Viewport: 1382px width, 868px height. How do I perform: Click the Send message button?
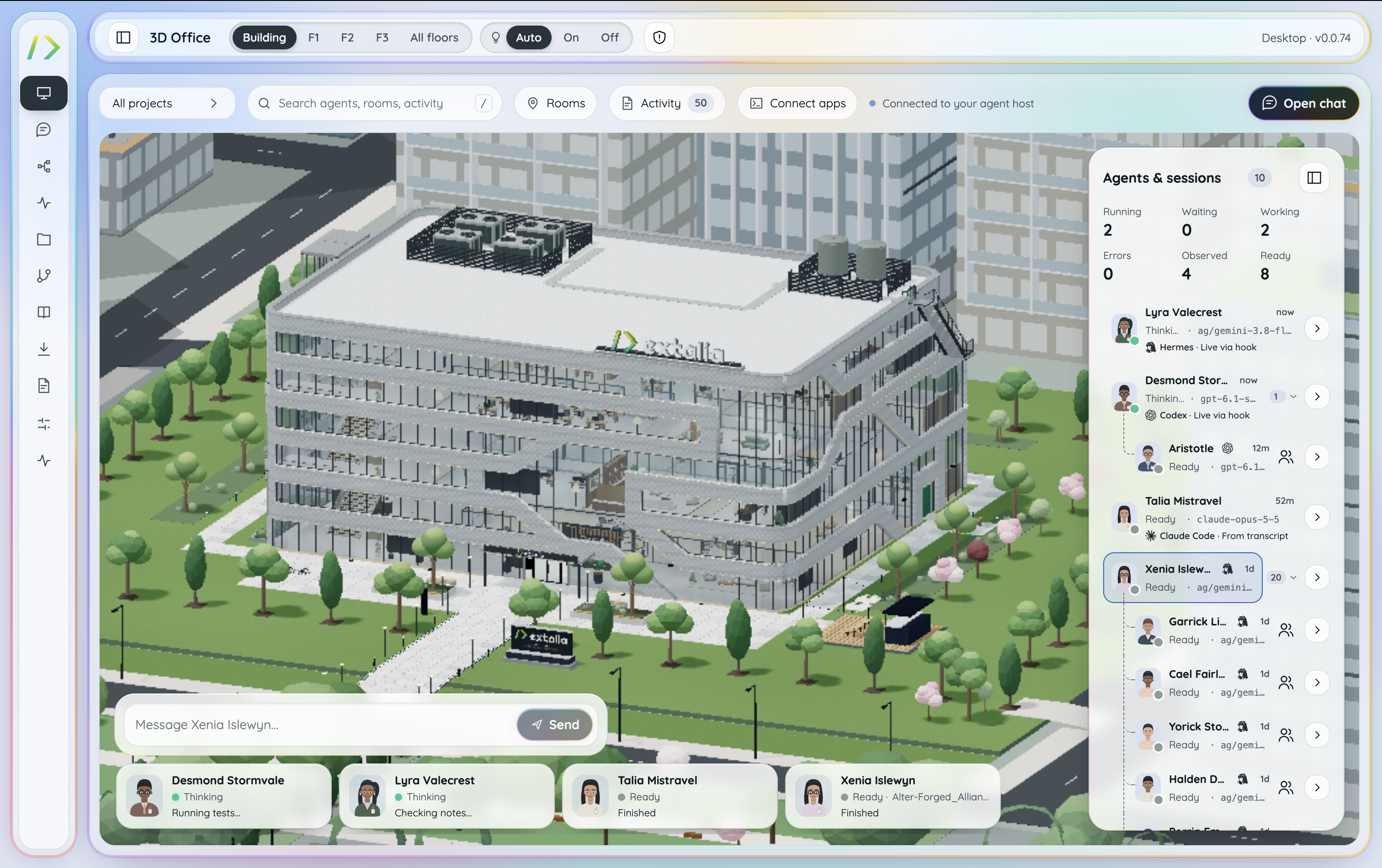[x=555, y=725]
